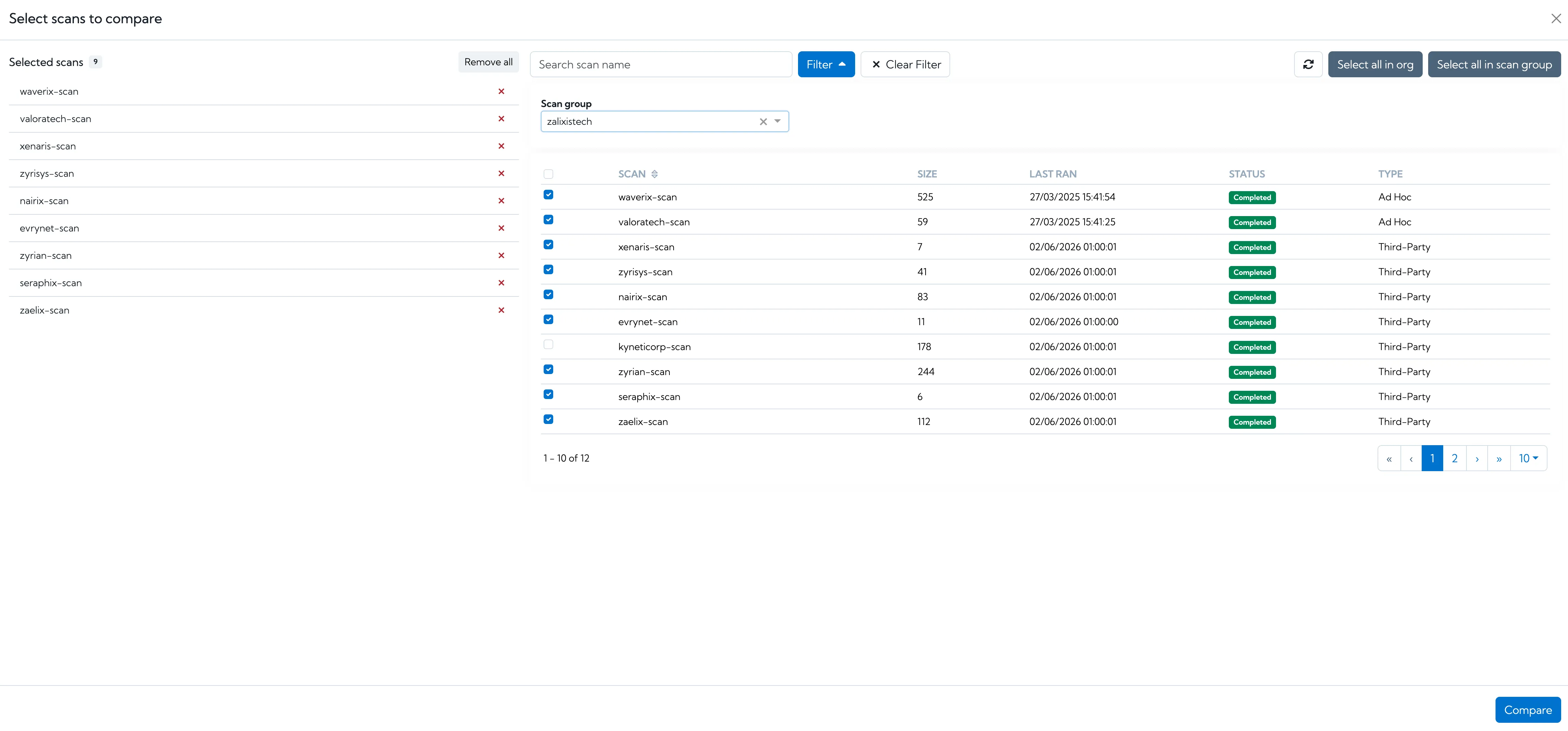Open the page size 10 dropdown
The width and height of the screenshot is (1568, 731).
pos(1528,458)
